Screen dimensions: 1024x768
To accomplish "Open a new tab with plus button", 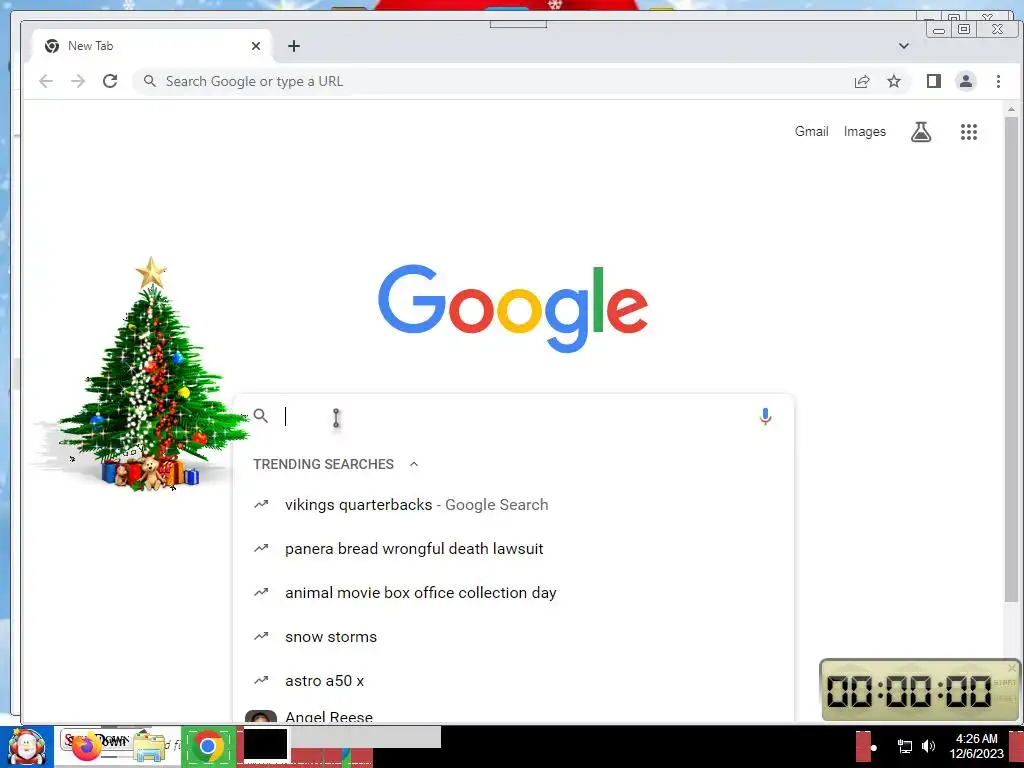I will point(294,46).
